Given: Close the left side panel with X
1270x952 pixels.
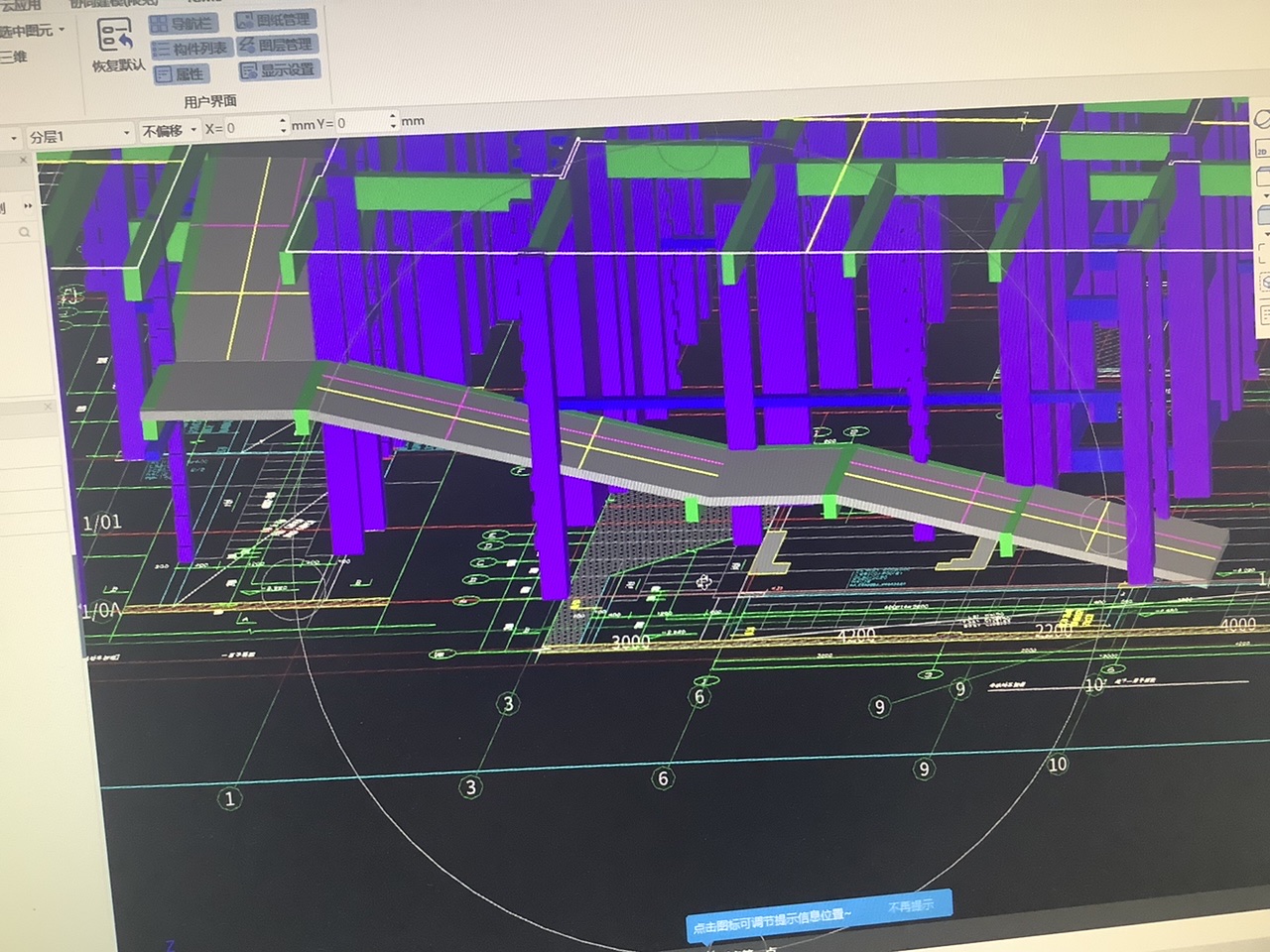Looking at the screenshot, I should click(x=24, y=160).
